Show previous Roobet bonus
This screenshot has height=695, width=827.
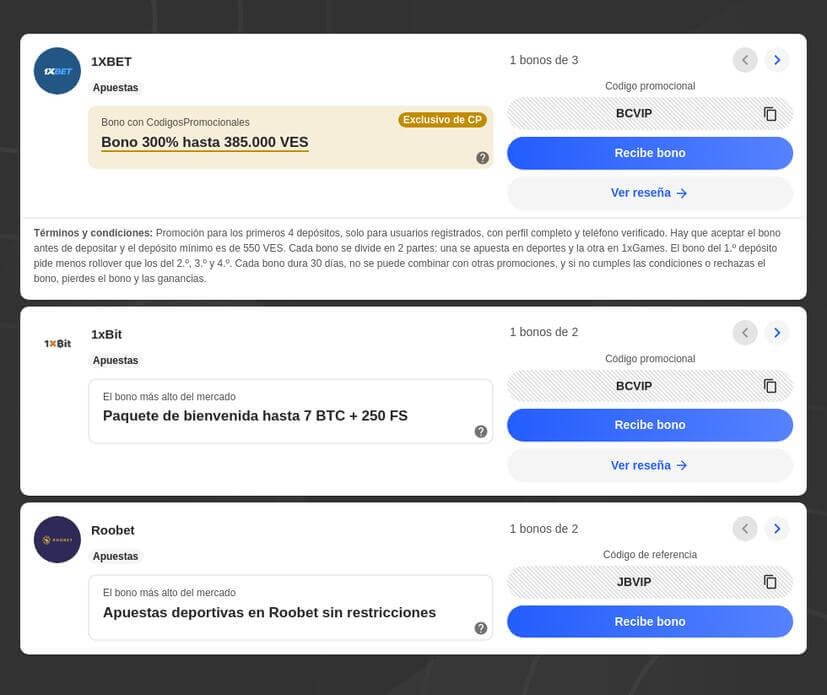[745, 528]
